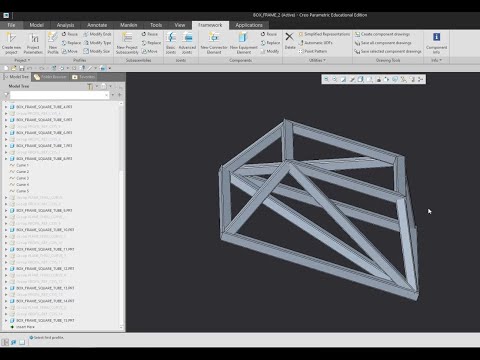Select Point Pattern in the Utilities group
This screenshot has height=360, width=480.
(x=313, y=51)
